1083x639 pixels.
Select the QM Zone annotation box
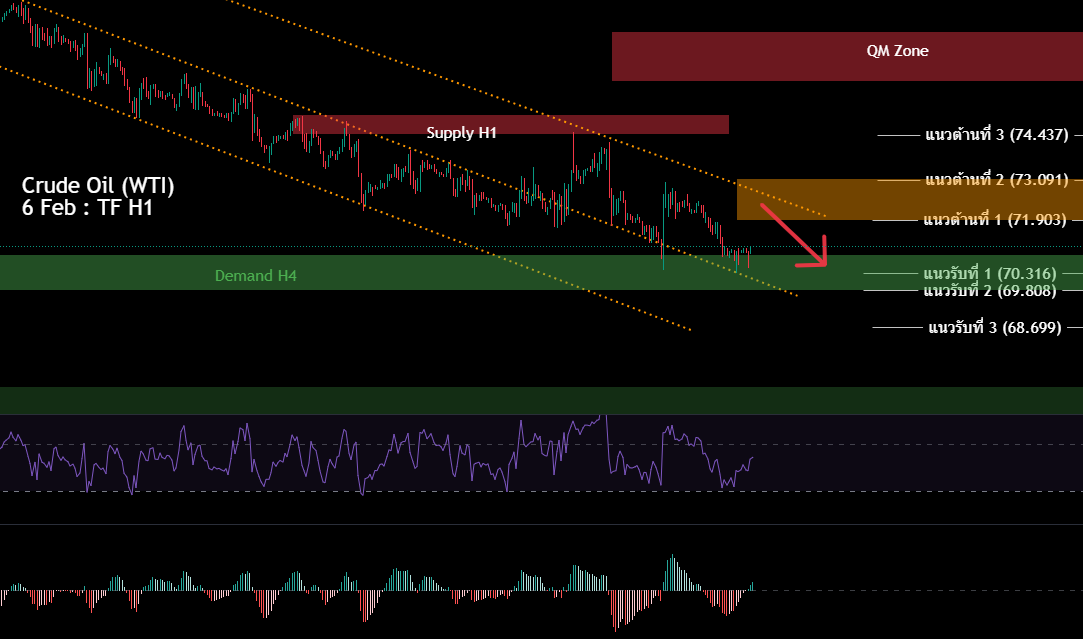coord(897,51)
